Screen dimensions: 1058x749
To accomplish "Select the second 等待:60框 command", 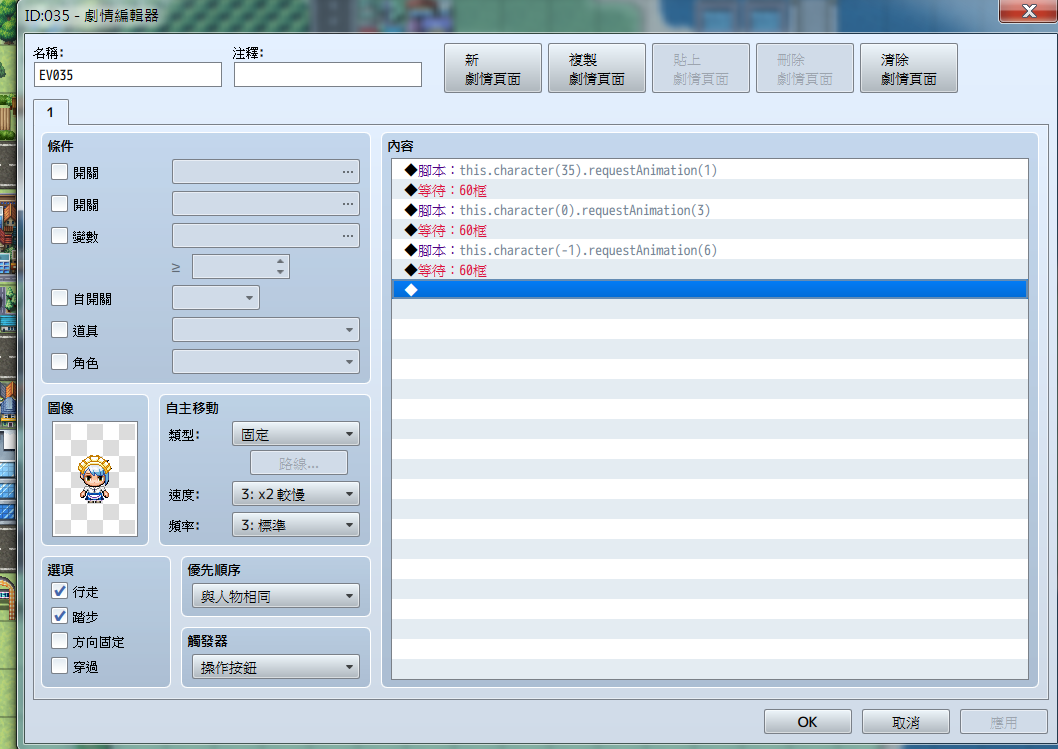I will 710,230.
